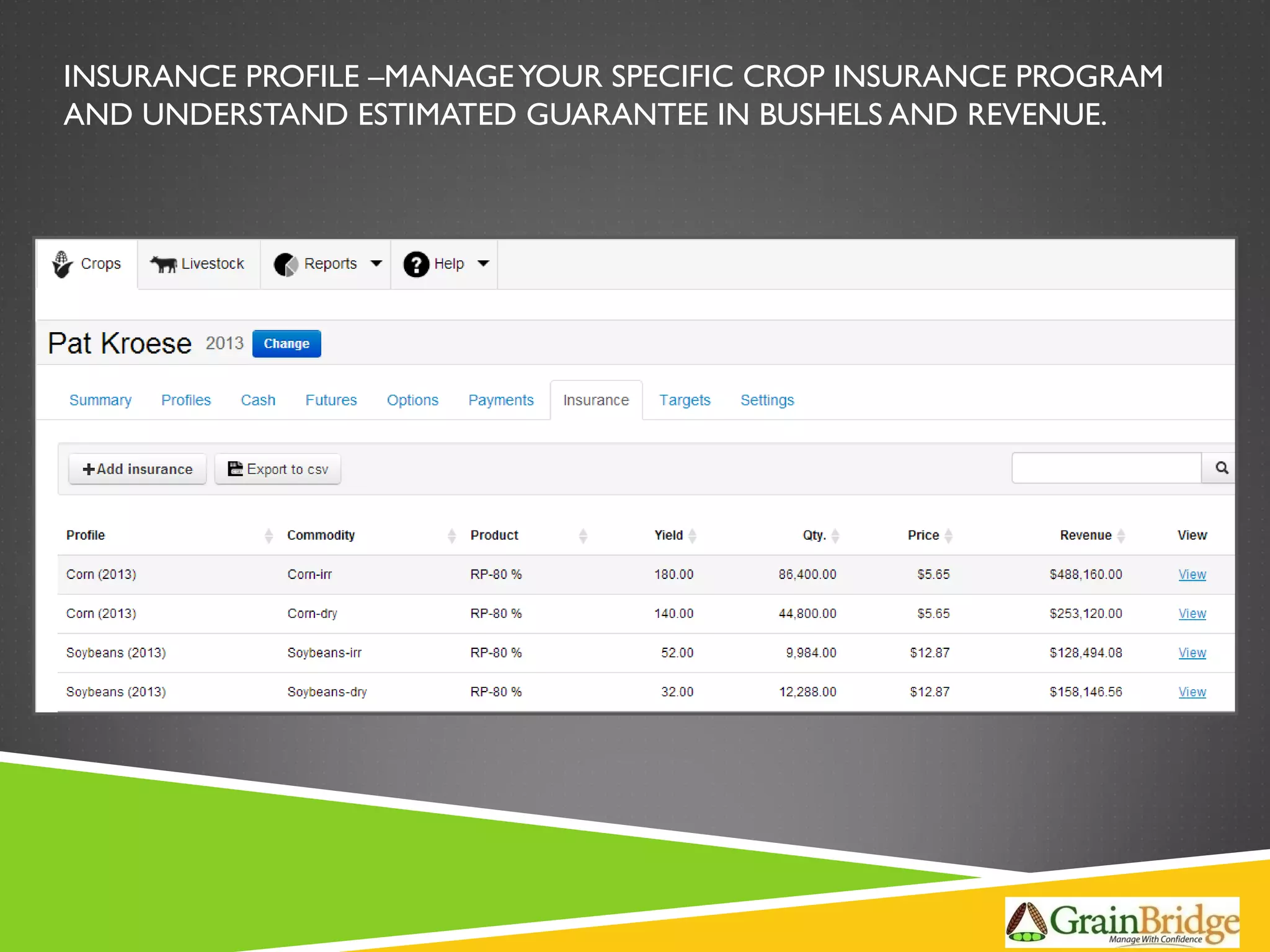Click the Add insurance button

click(138, 469)
